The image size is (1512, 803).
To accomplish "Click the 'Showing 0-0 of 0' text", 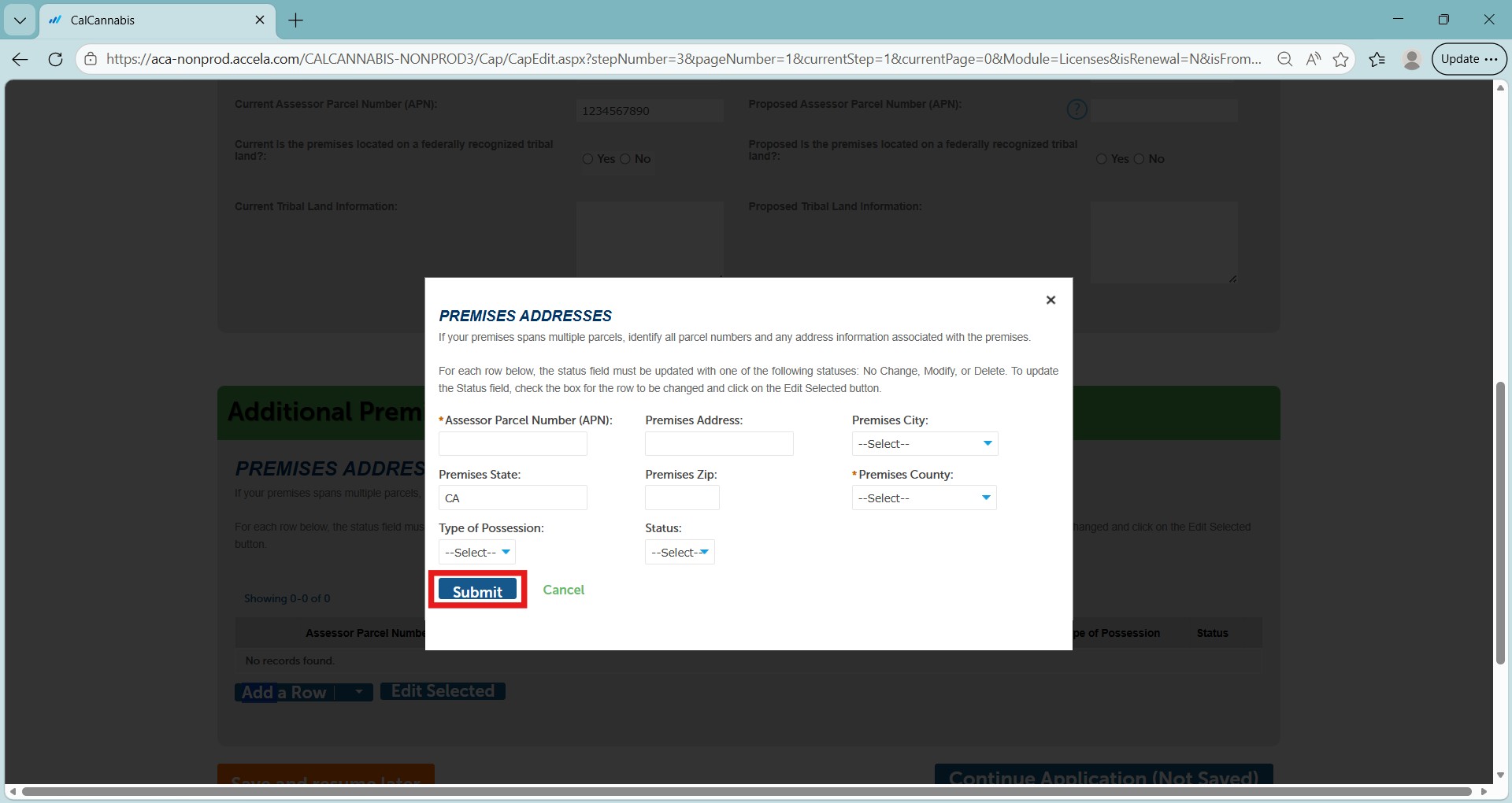I will (287, 598).
